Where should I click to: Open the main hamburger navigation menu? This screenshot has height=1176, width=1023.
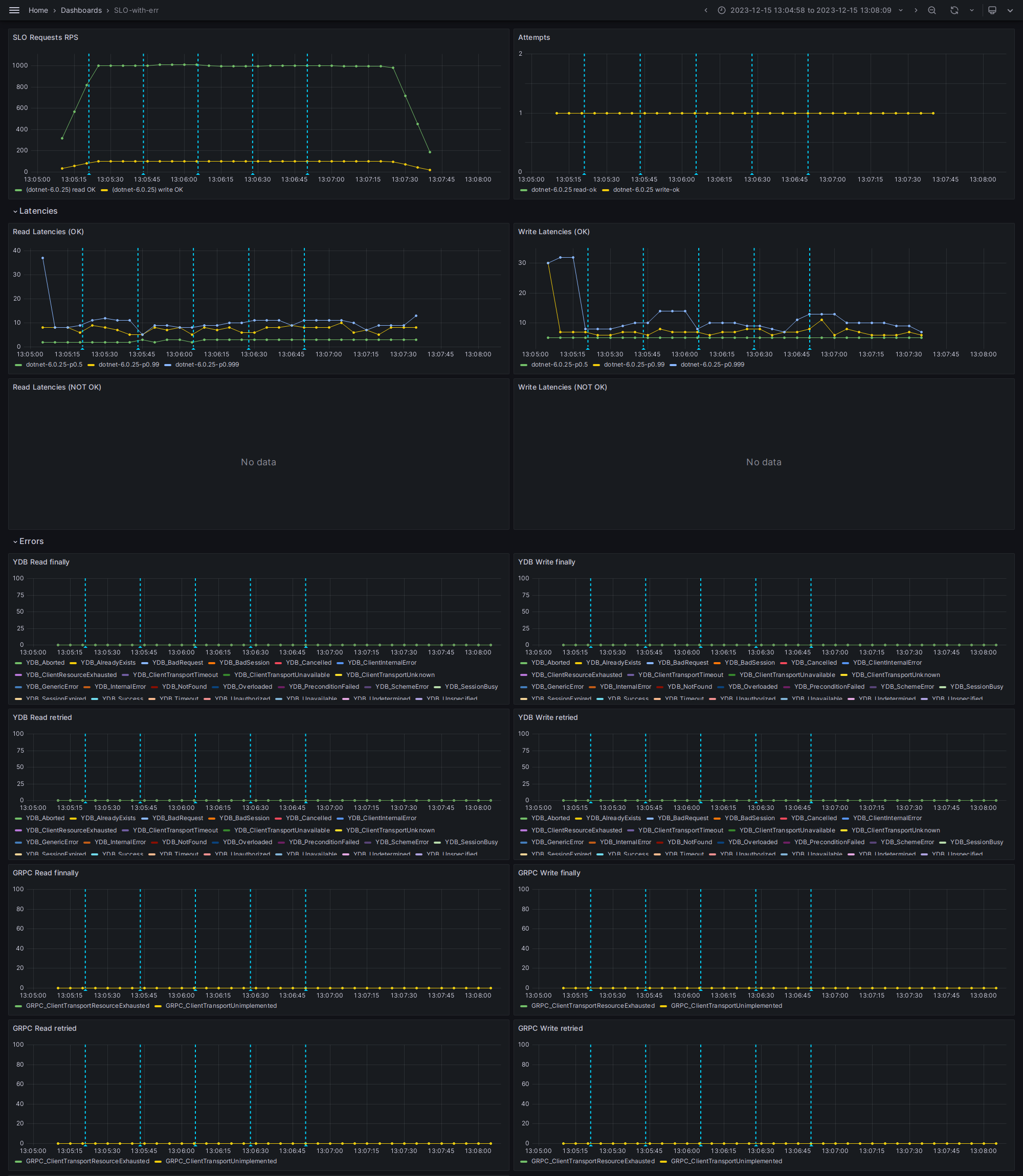tap(14, 10)
